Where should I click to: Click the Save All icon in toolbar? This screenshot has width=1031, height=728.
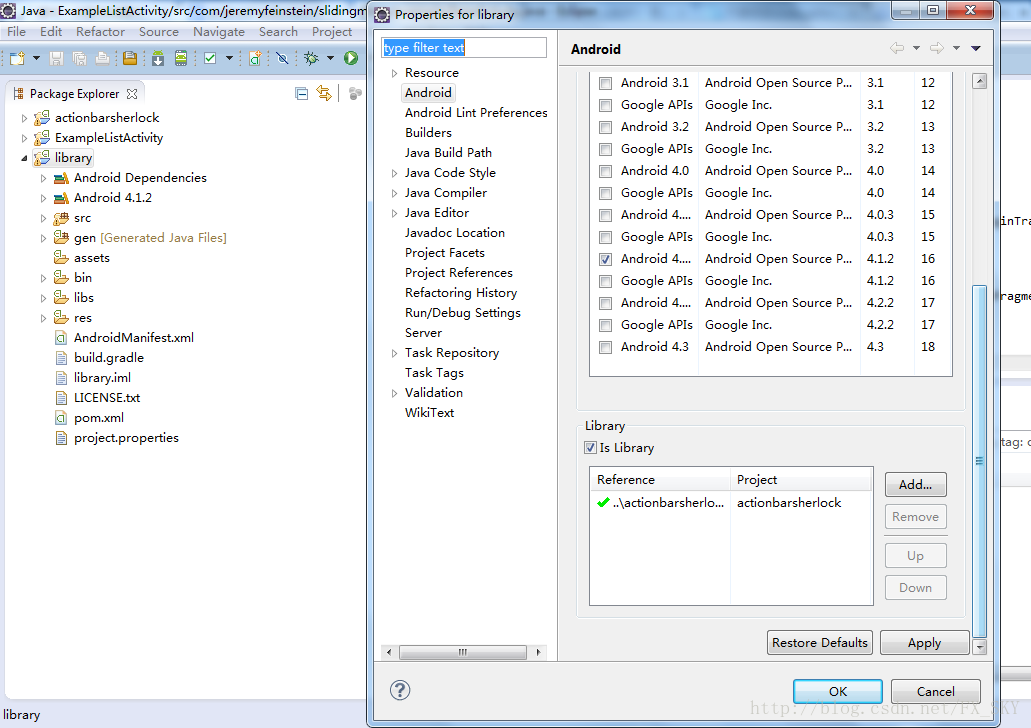[x=80, y=59]
